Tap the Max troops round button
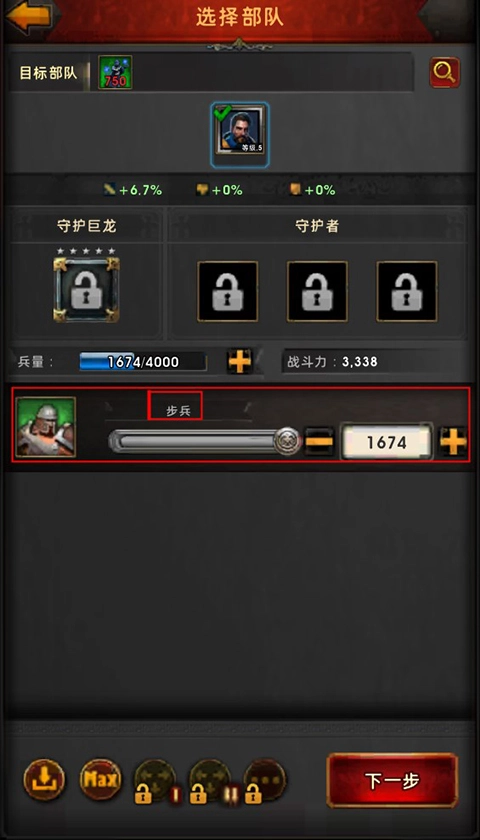480x840 pixels. pos(101,779)
